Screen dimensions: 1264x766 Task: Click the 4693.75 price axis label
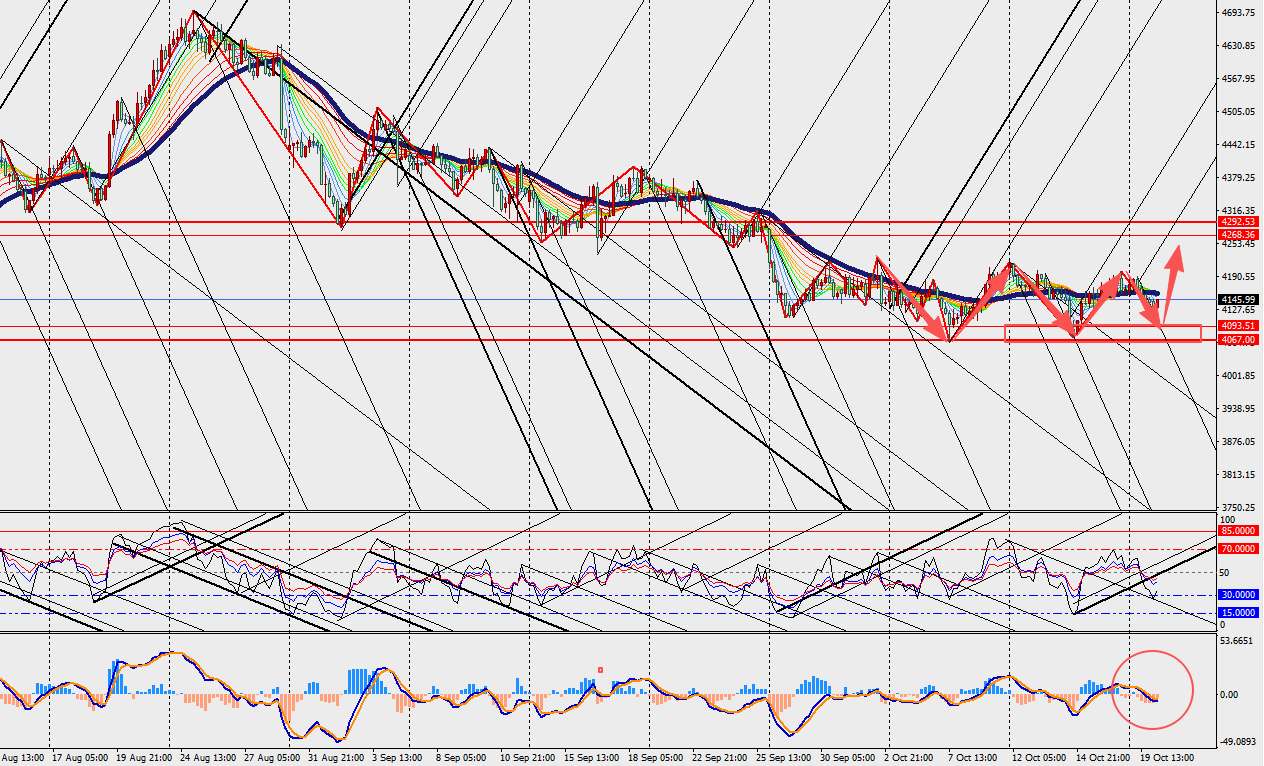[1237, 13]
